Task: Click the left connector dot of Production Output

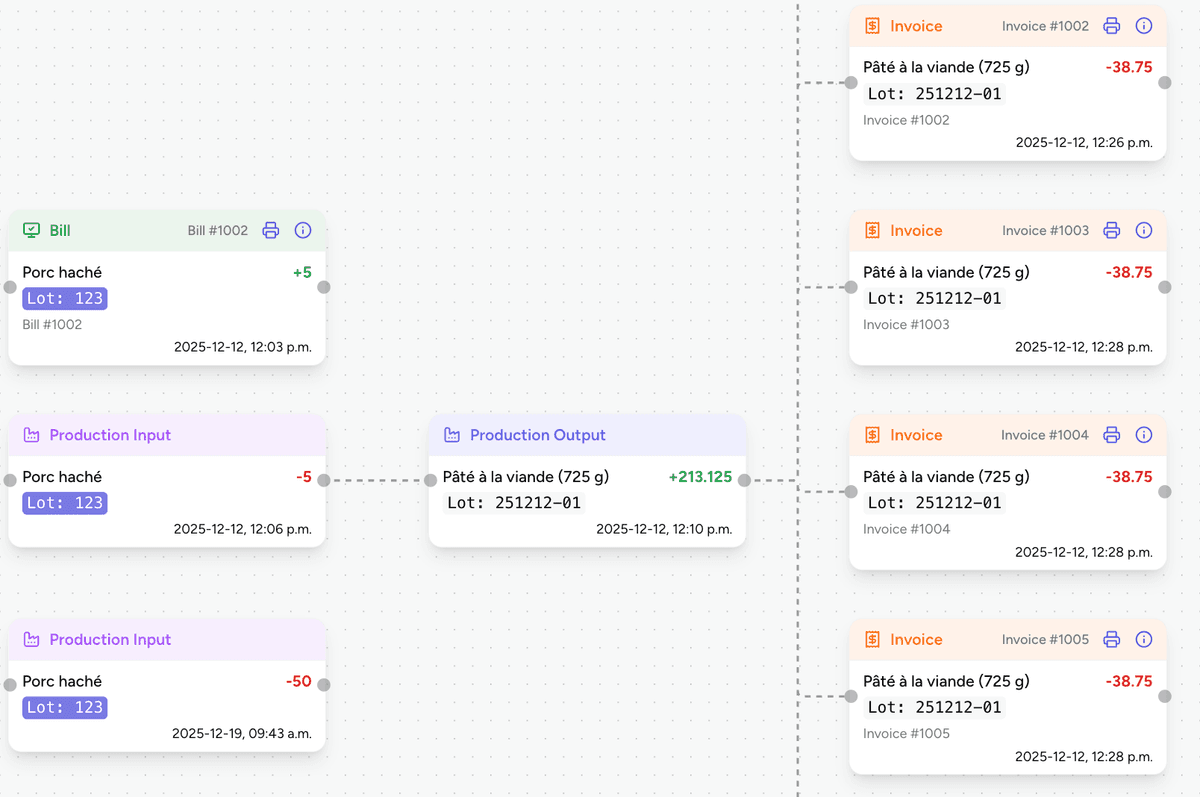Action: 430,480
